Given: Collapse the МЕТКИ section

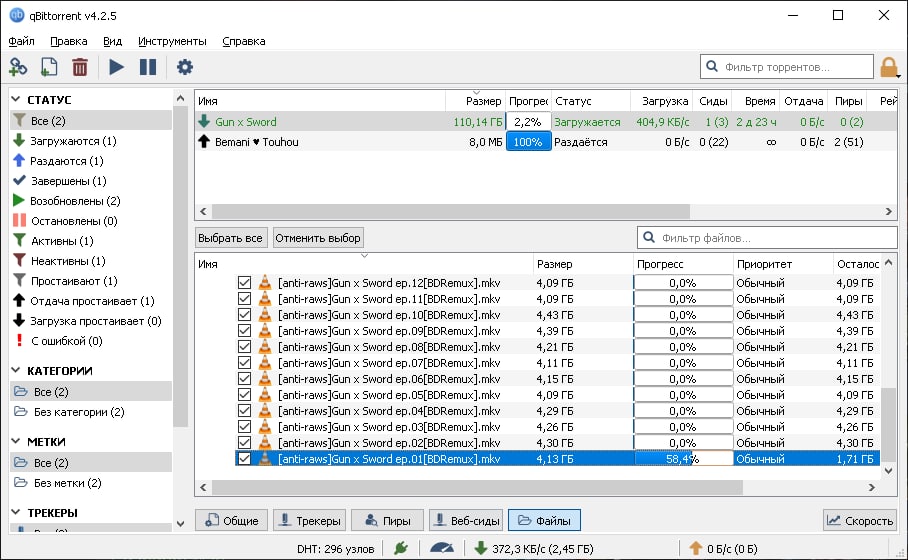Looking at the screenshot, I should point(16,442).
